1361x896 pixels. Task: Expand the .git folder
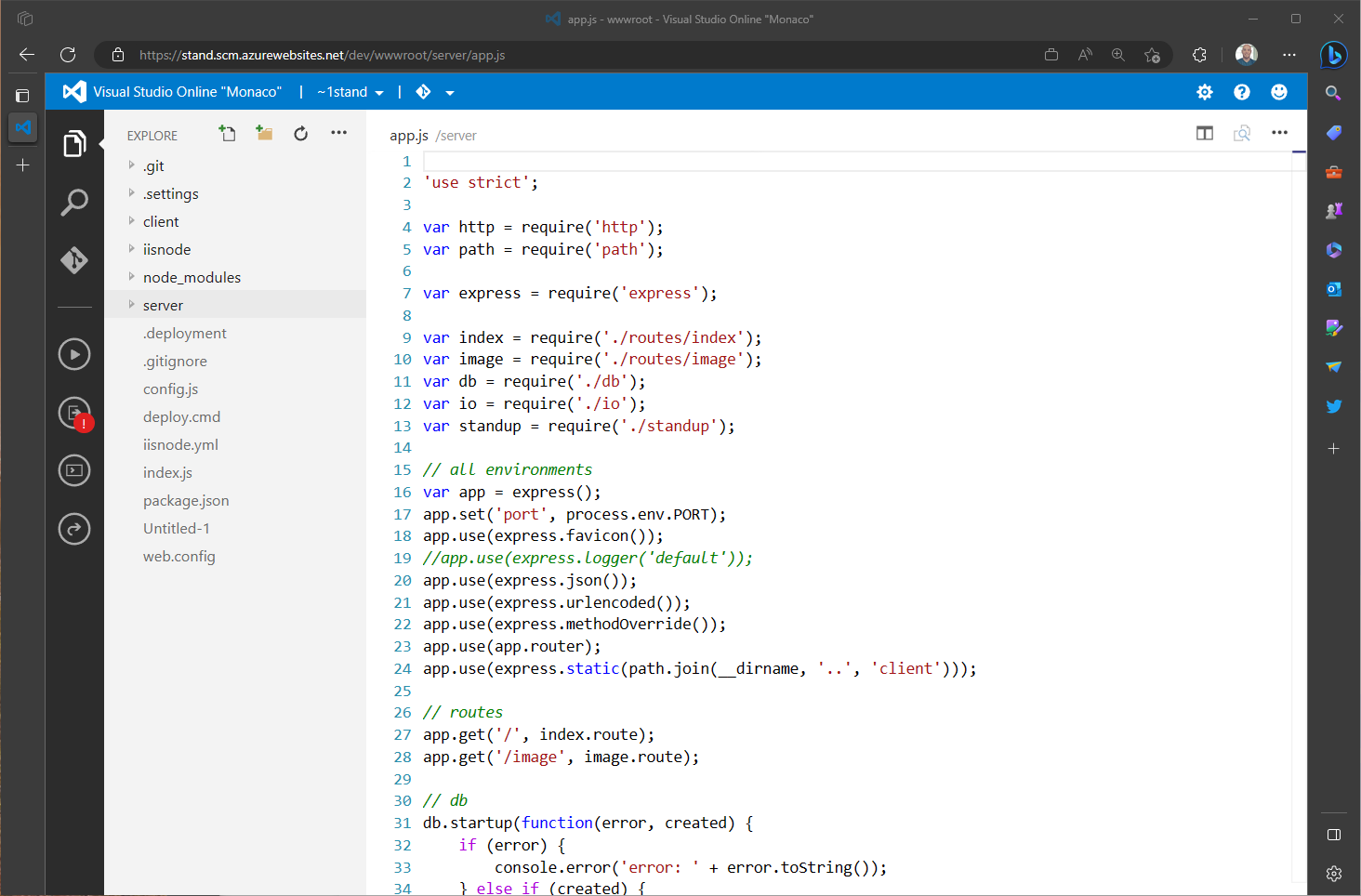coord(154,165)
